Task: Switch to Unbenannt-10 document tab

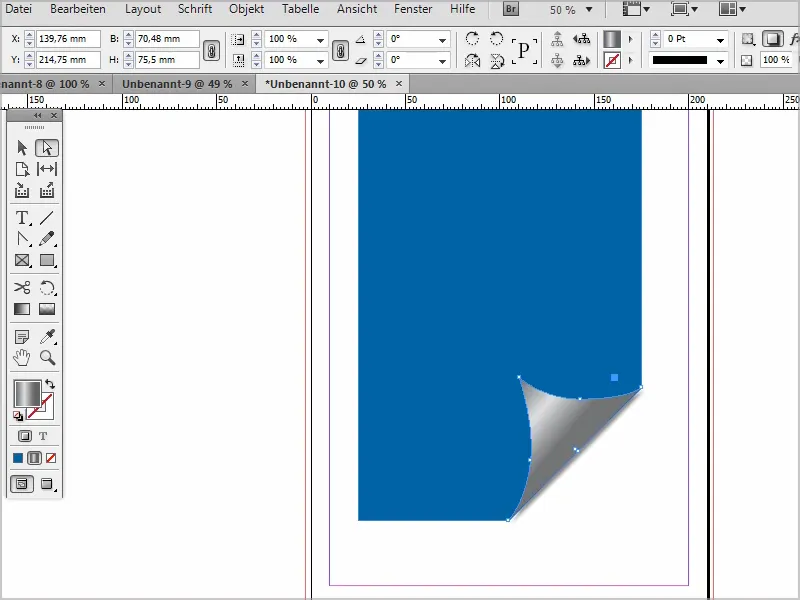Action: pyautogui.click(x=326, y=84)
